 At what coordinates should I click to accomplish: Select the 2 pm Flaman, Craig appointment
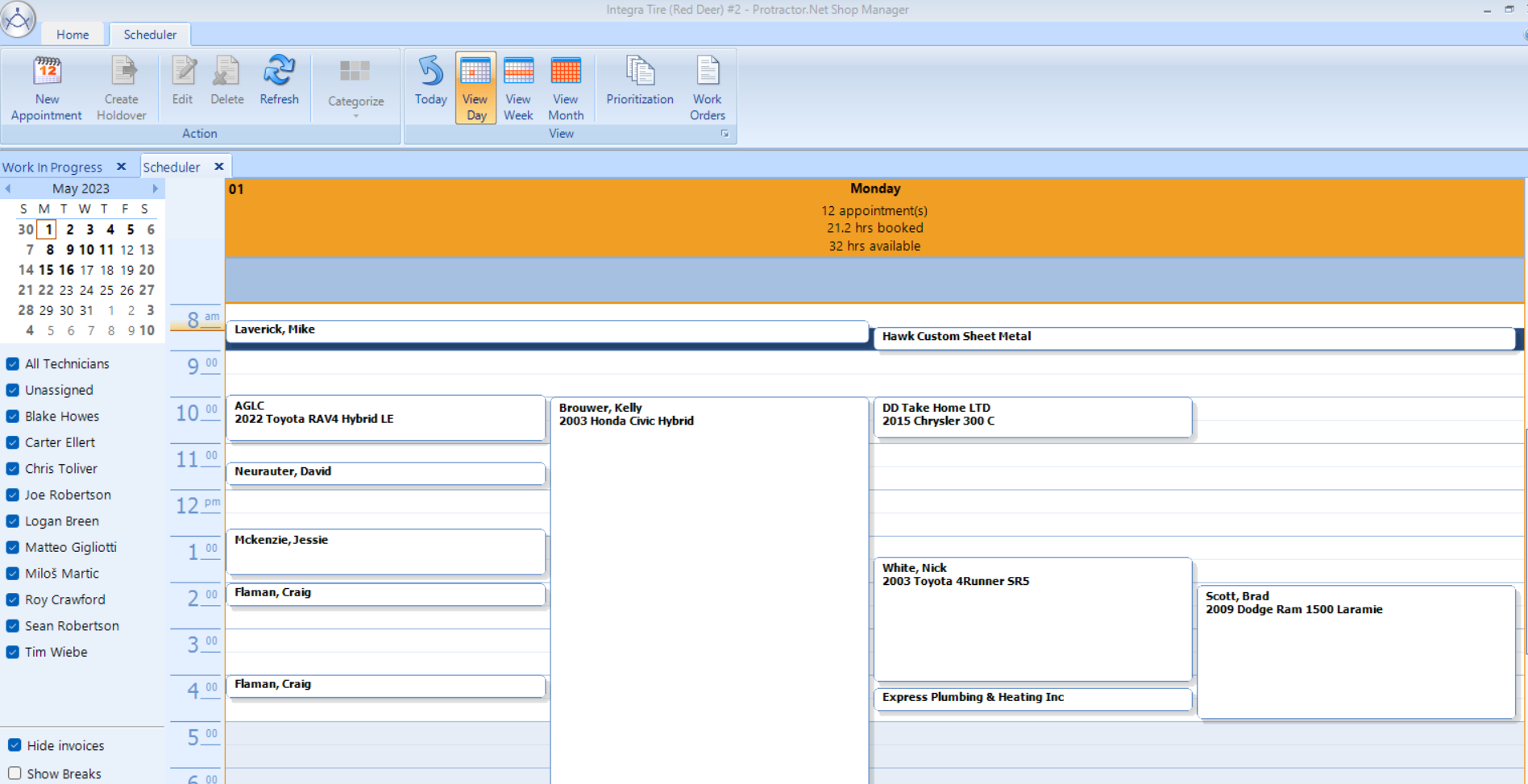click(386, 594)
